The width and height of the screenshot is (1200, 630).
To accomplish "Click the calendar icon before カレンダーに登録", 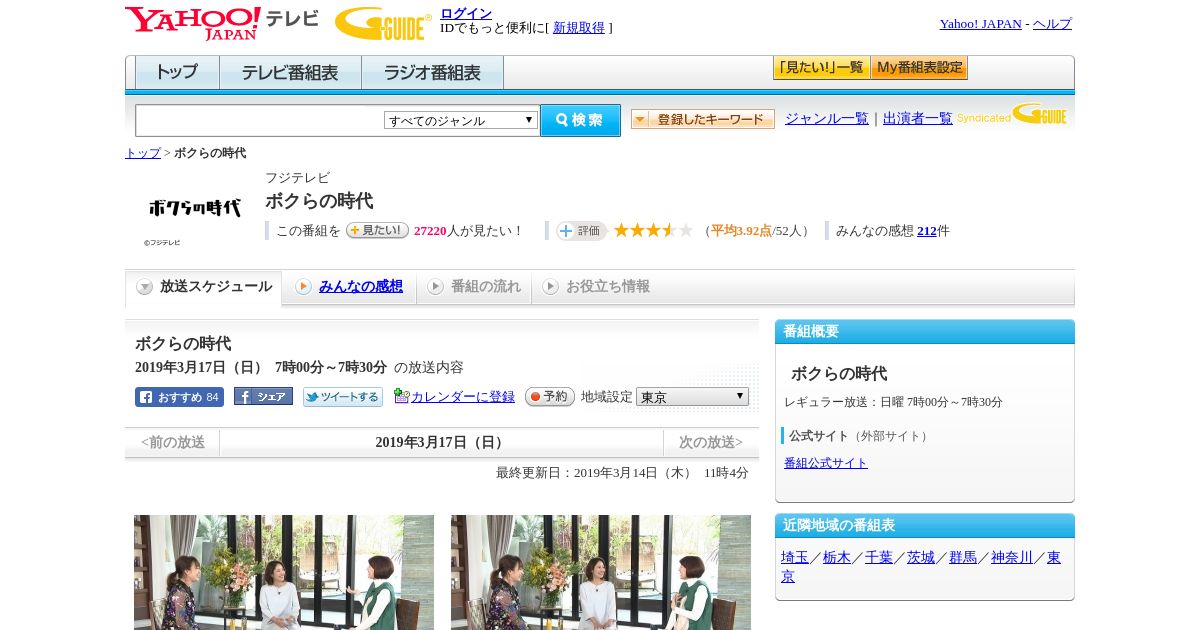I will (402, 396).
